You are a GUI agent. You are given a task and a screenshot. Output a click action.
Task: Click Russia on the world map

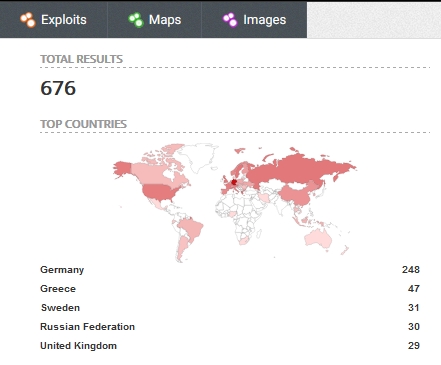(x=297, y=170)
